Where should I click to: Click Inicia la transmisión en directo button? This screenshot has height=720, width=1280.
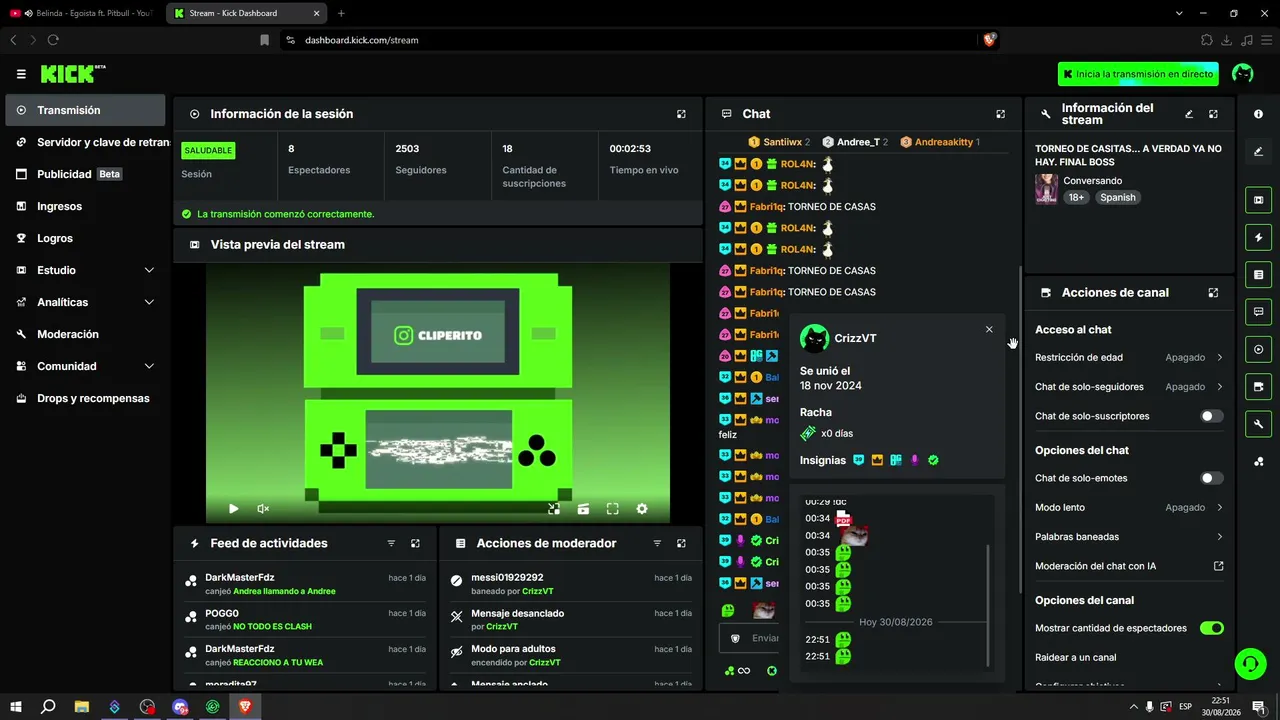click(1138, 74)
